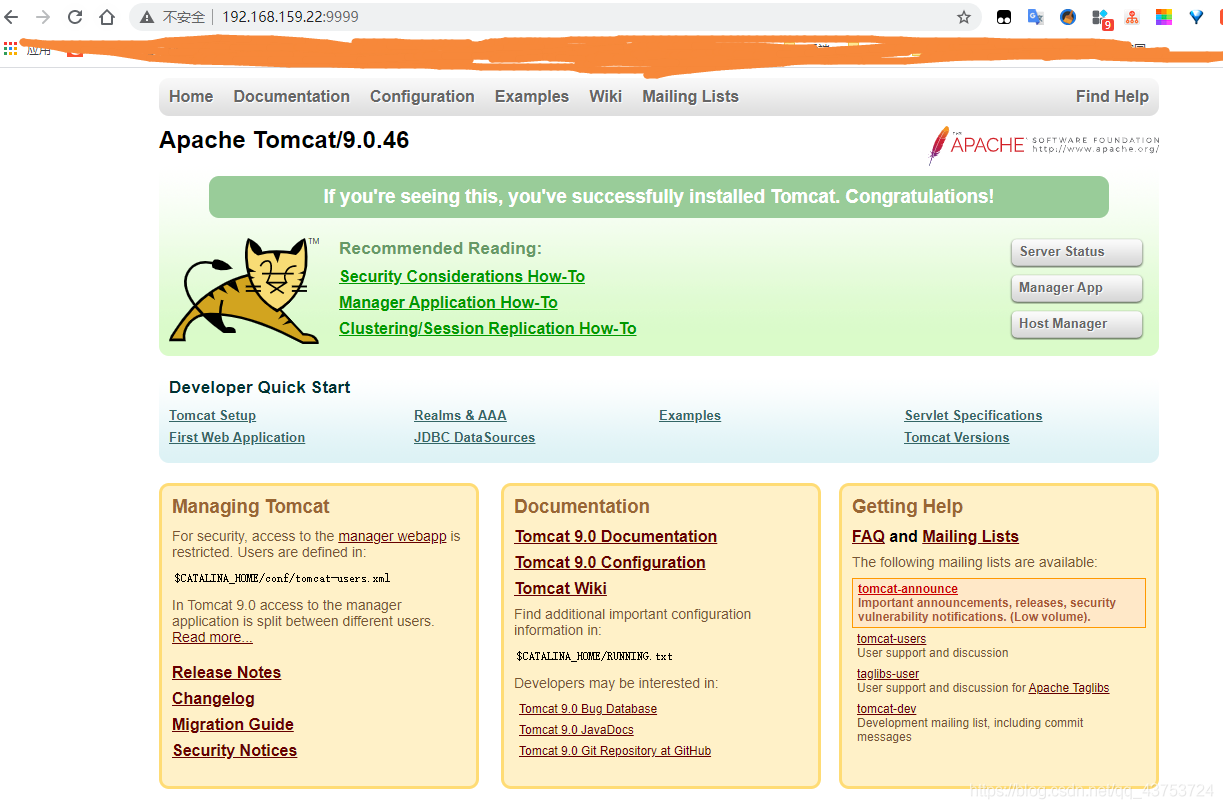Click the Manager App button
This screenshot has height=809, width=1223.
point(1077,288)
